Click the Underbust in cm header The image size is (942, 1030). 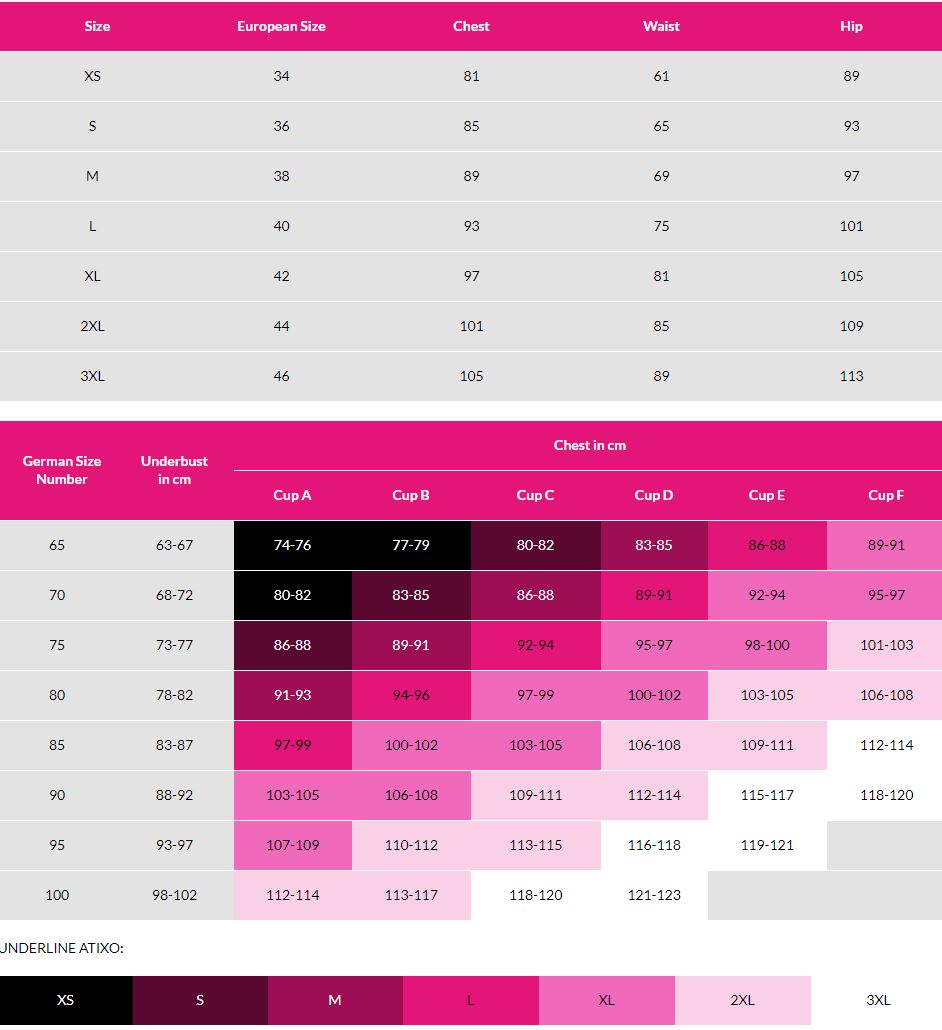174,470
